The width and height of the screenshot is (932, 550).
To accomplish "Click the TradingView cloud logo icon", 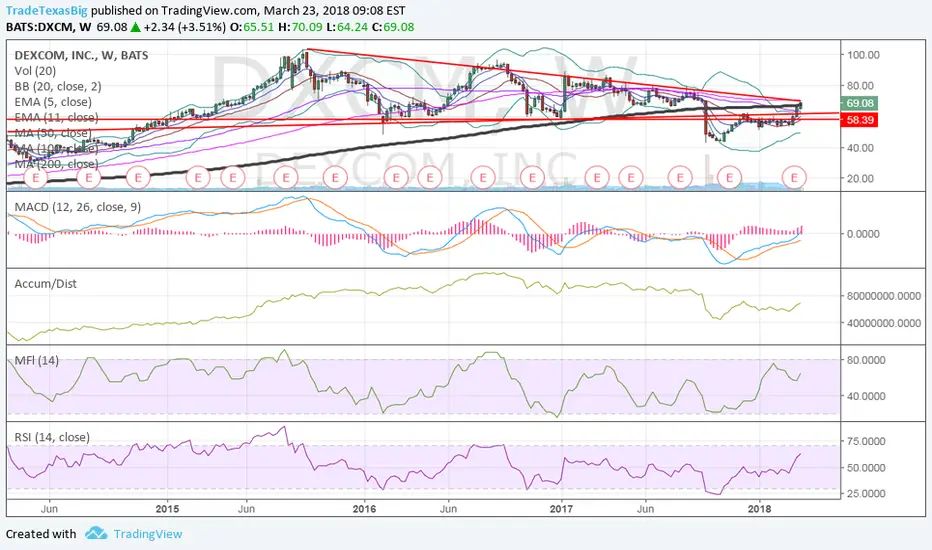I will click(x=96, y=533).
